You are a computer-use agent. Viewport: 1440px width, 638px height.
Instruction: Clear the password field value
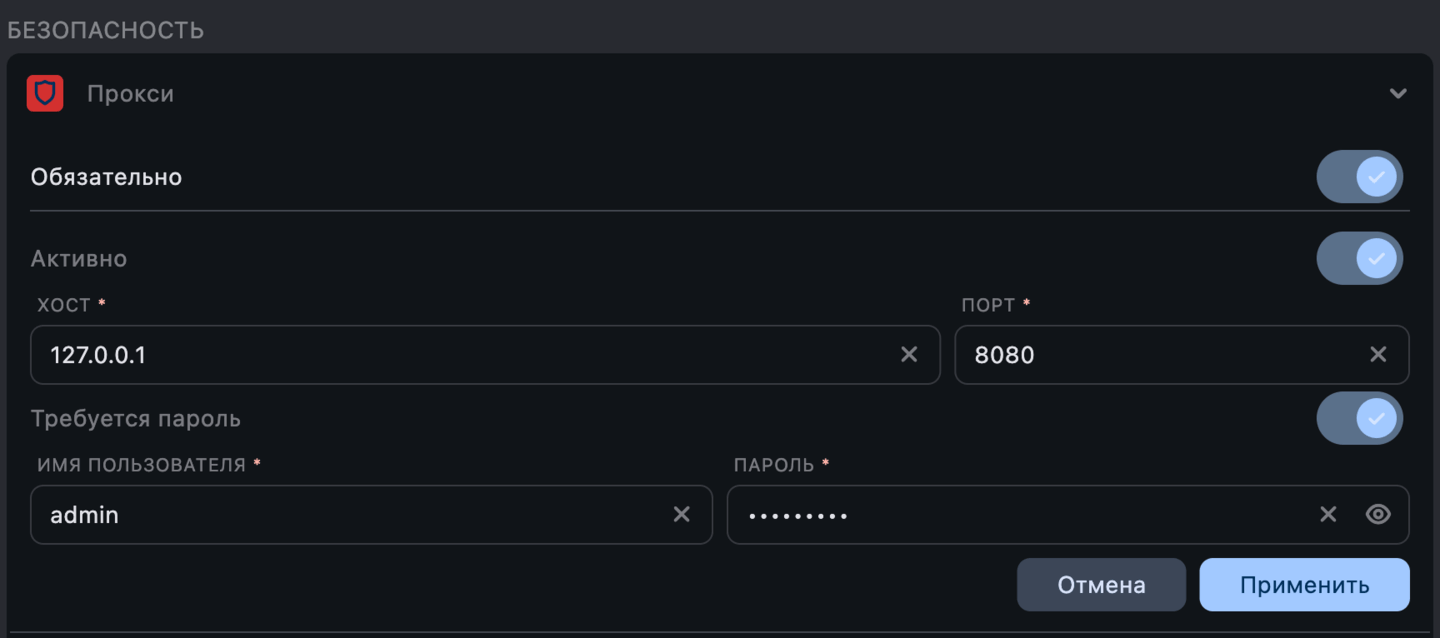[x=1328, y=514]
